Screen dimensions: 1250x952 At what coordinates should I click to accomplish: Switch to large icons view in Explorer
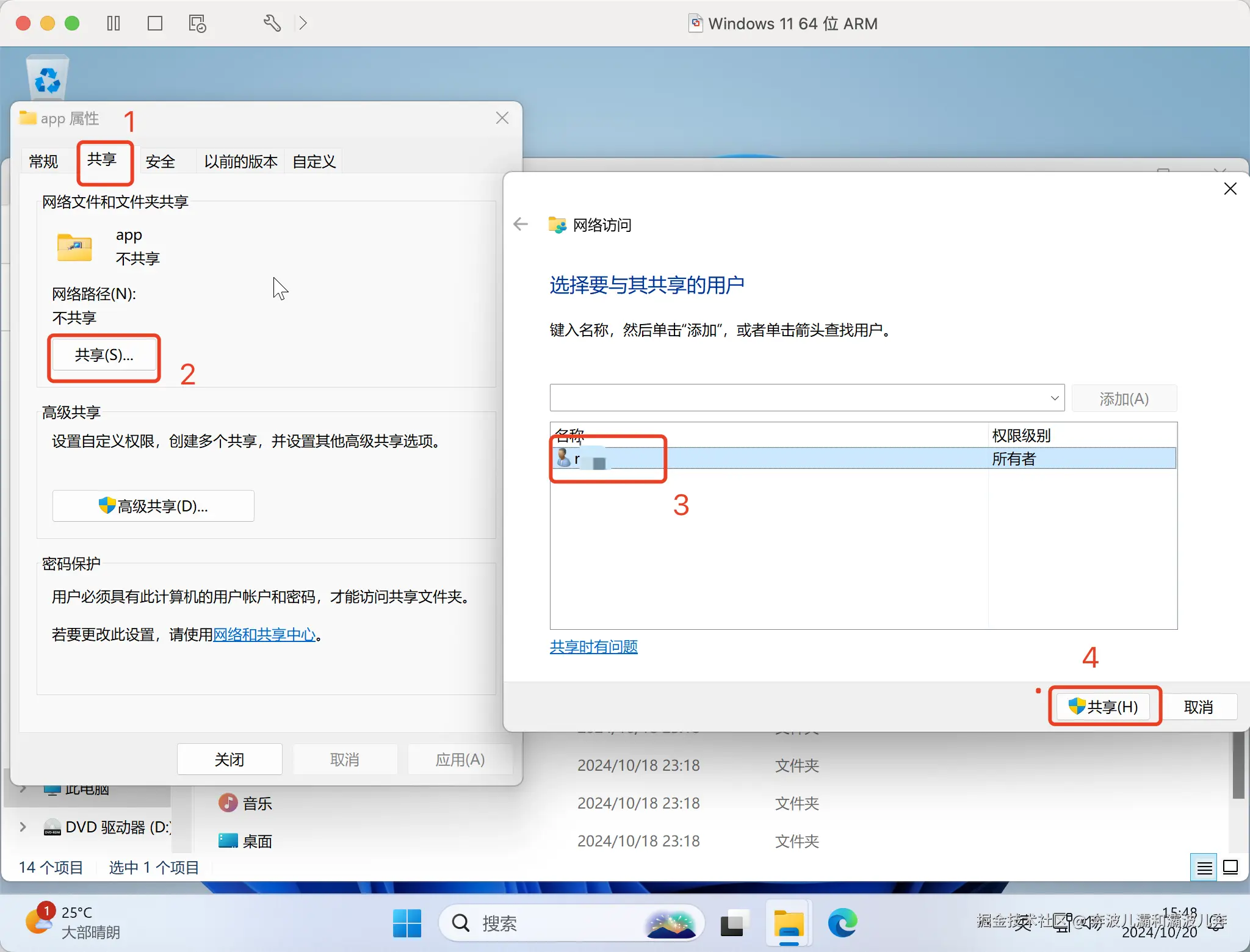tap(1230, 867)
